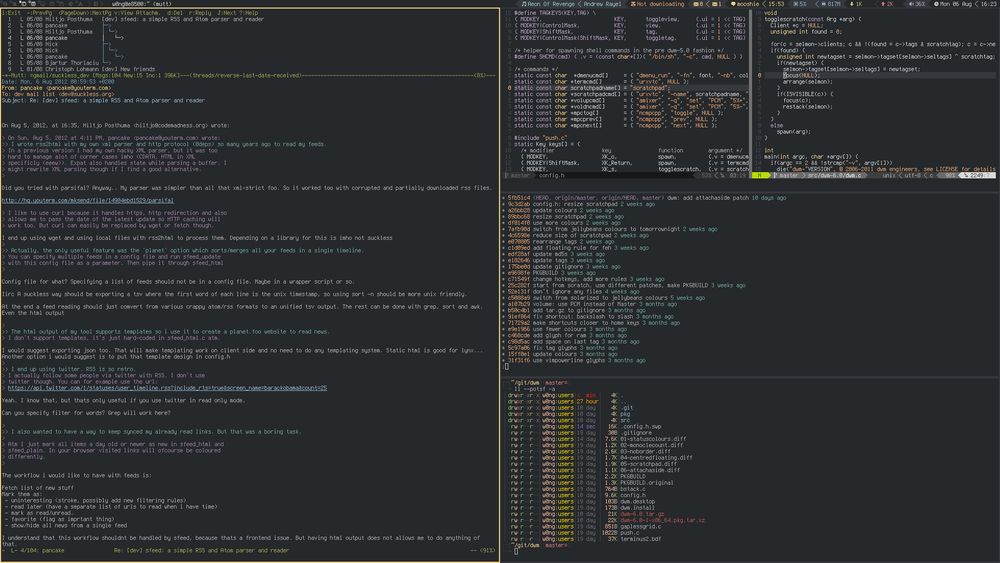Click the bottom shell prompt cursor in ~/git/dwm
The image size is (1000, 563).
(515, 552)
